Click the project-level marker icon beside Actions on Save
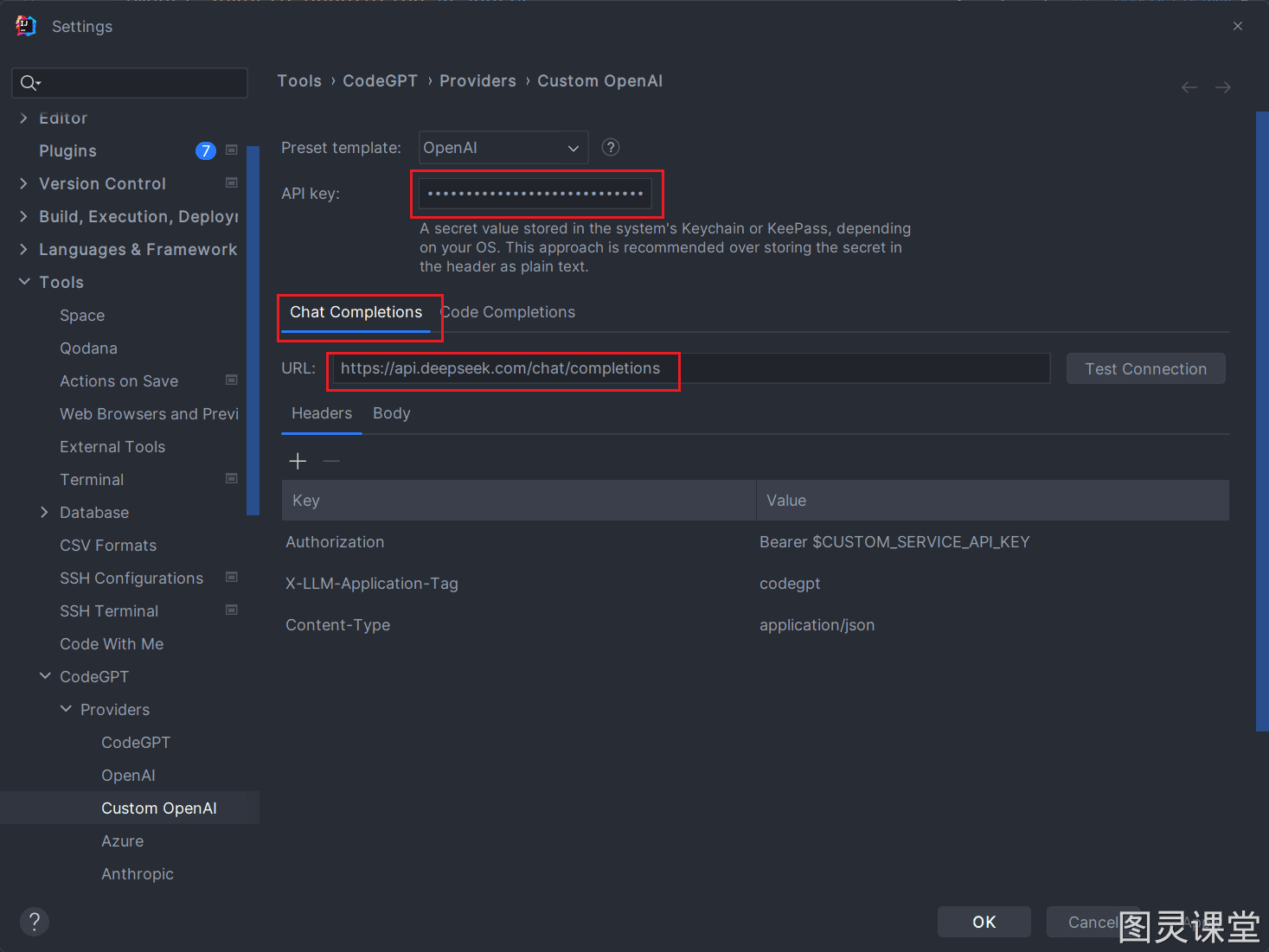 pyautogui.click(x=232, y=380)
